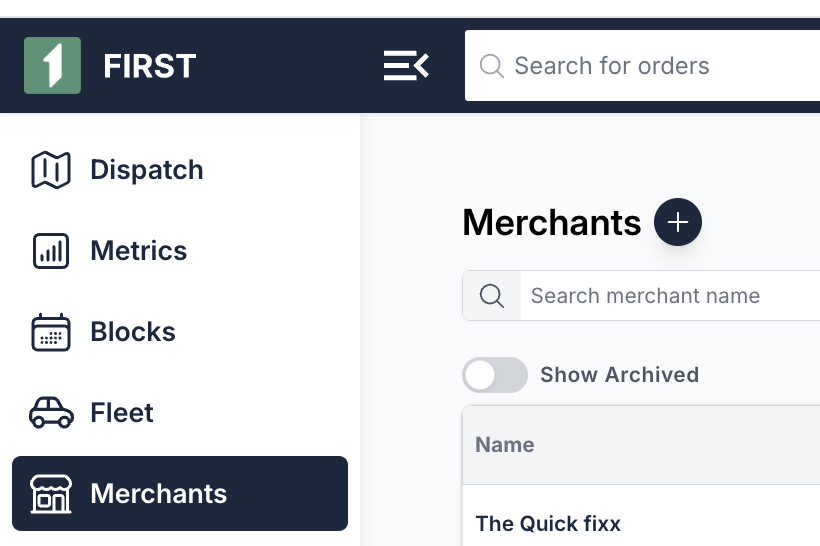The image size is (820, 546).
Task: Click the magnifier icon beside merchant search
Action: click(492, 296)
